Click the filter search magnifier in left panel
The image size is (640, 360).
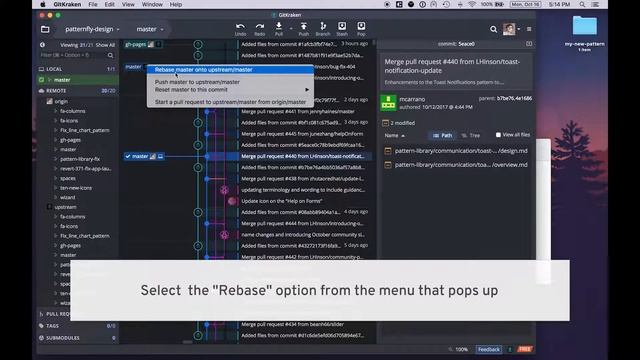(x=111, y=55)
